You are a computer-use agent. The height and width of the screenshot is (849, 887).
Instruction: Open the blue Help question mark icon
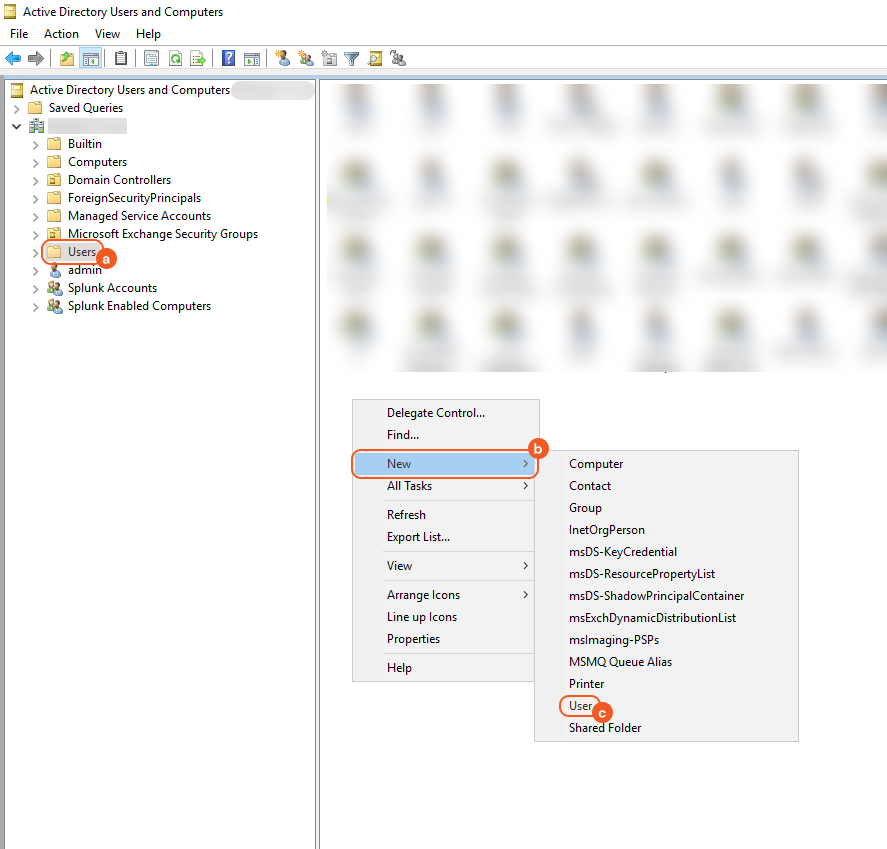pyautogui.click(x=229, y=59)
